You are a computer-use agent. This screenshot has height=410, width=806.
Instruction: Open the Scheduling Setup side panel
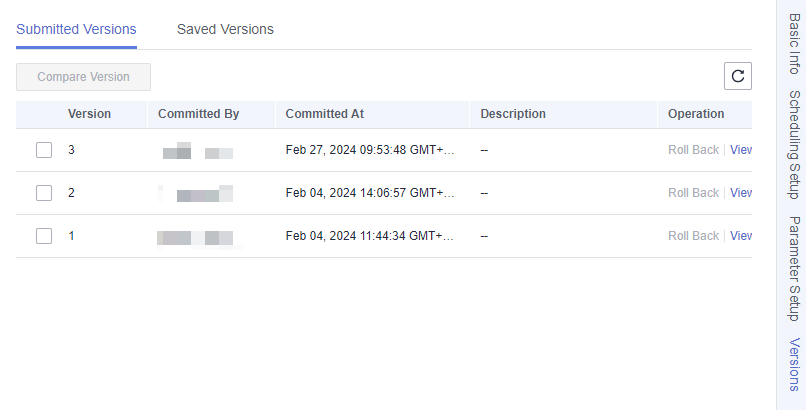[x=794, y=145]
